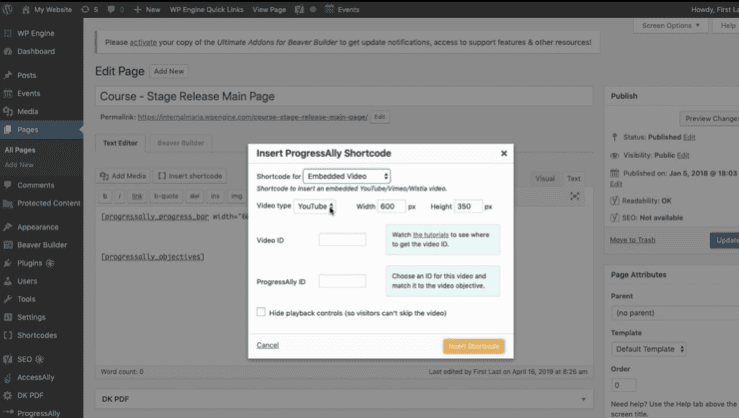Open All Pages submenu item
Viewport: 739px width, 418px height.
20,150
